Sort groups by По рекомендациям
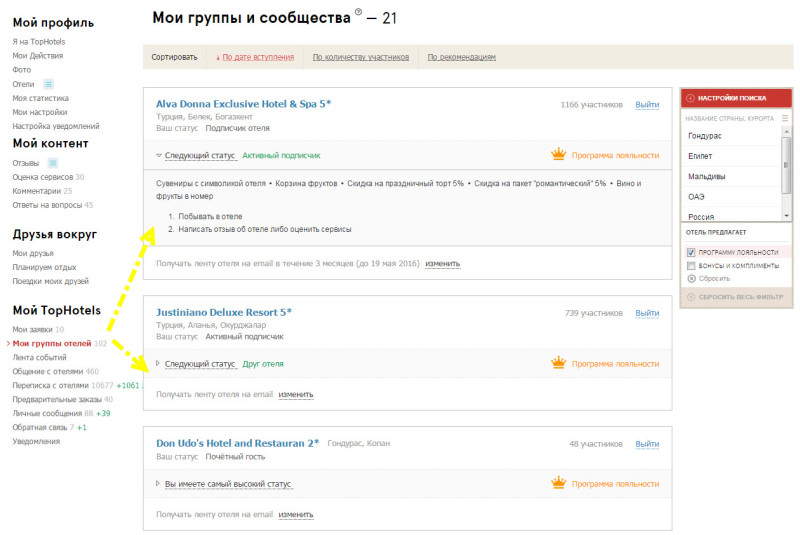This screenshot has height=535, width=800. (461, 58)
